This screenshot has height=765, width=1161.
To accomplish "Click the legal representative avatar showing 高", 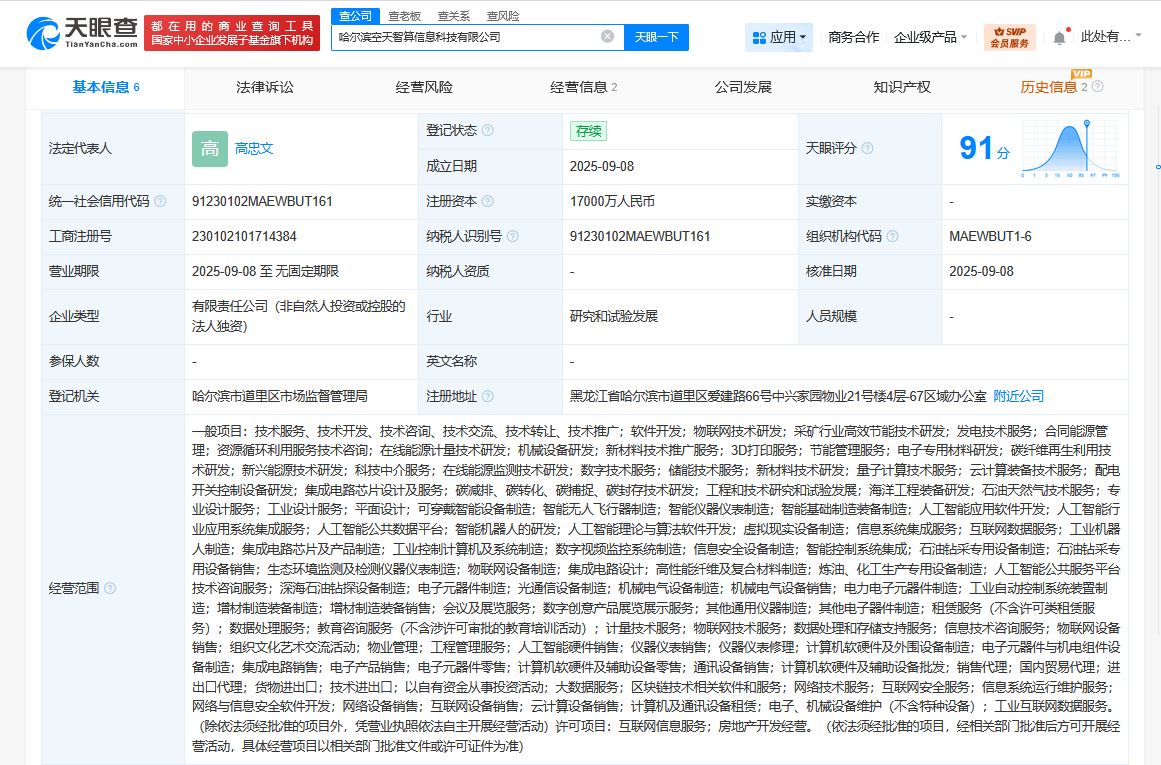I will tap(209, 148).
